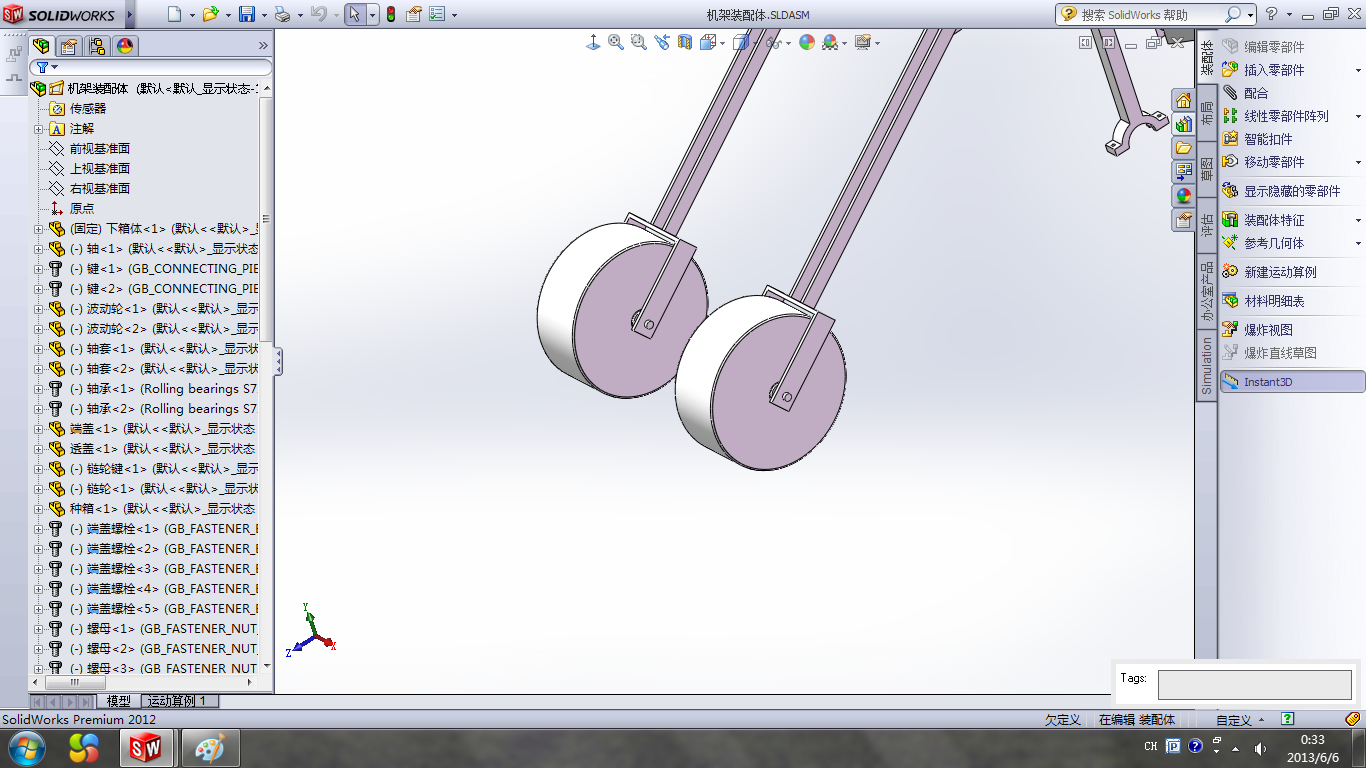
Task: Switch to FeatureManager design tree tab
Action: [x=42, y=45]
